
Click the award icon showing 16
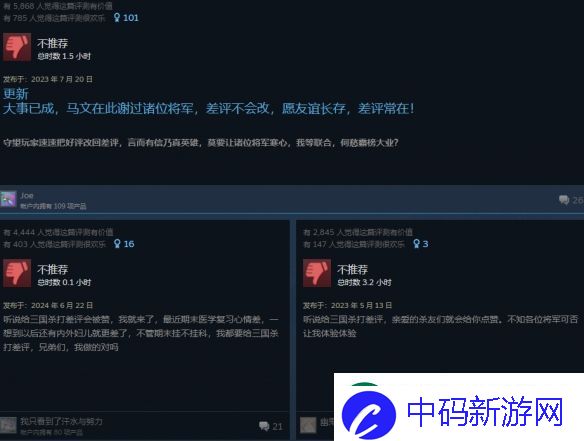(117, 244)
